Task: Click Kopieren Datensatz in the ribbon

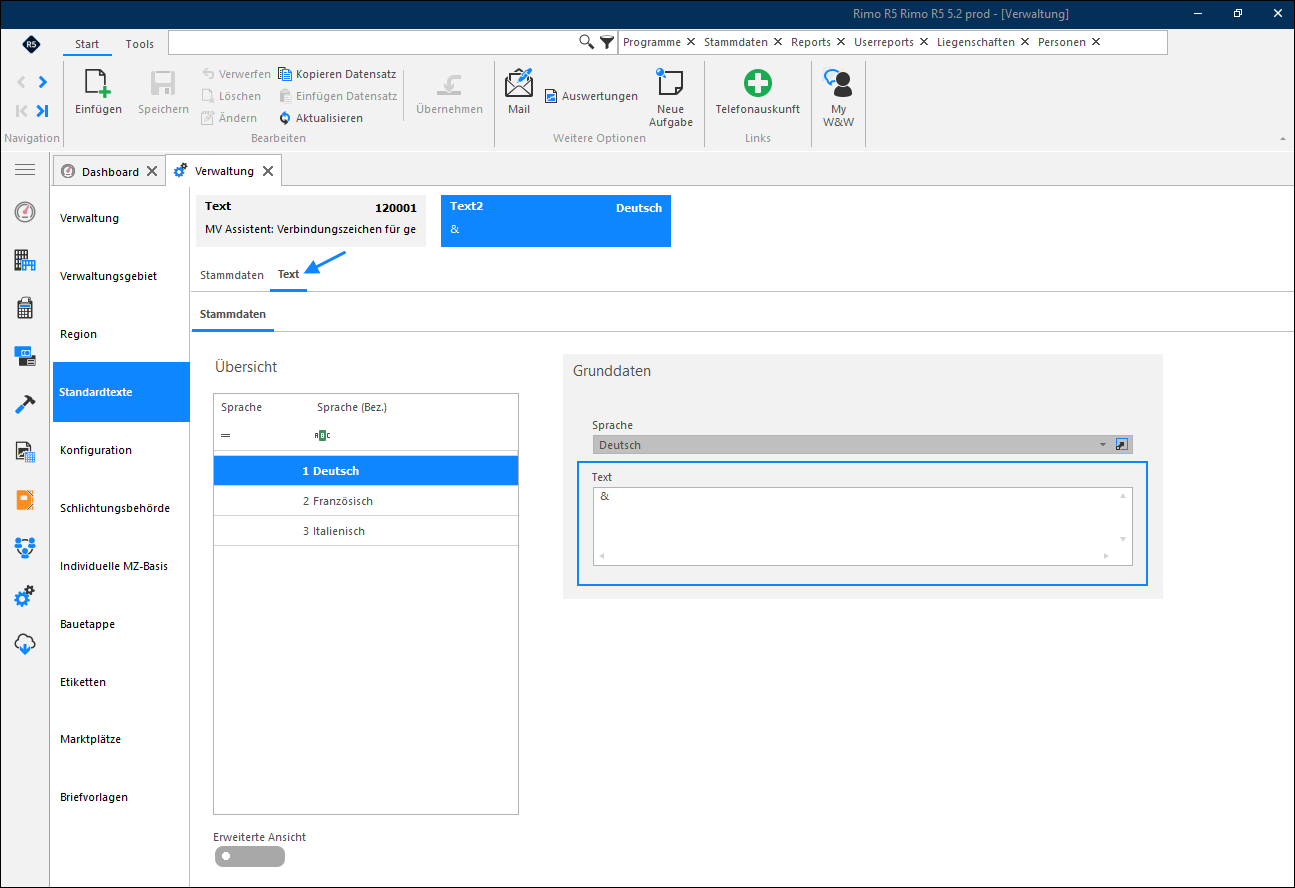Action: point(337,74)
